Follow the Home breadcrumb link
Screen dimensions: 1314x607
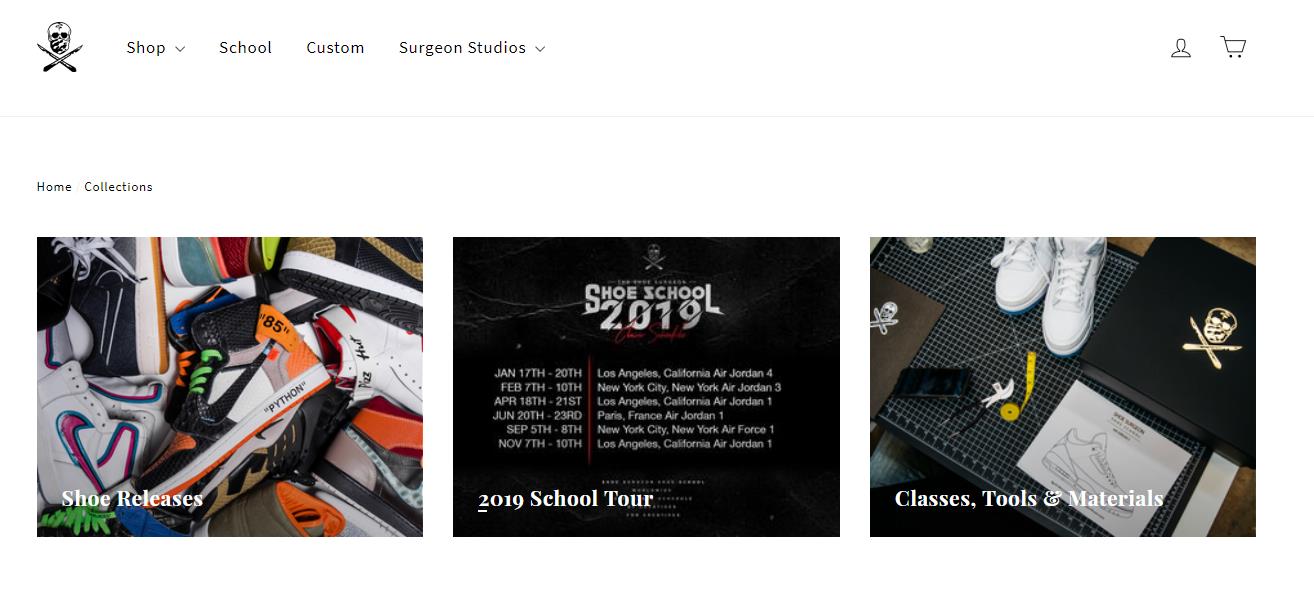point(54,187)
